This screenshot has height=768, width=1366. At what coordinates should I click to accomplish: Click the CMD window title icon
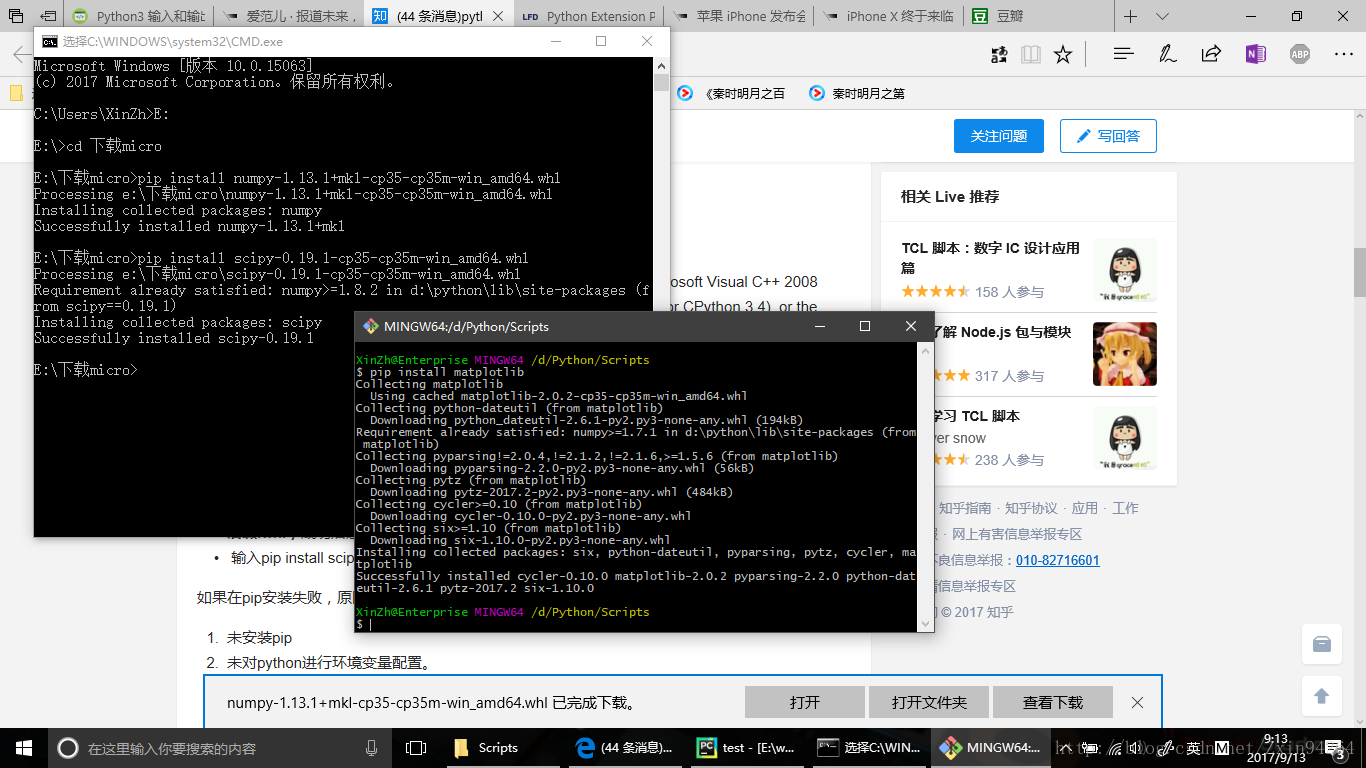(x=50, y=41)
